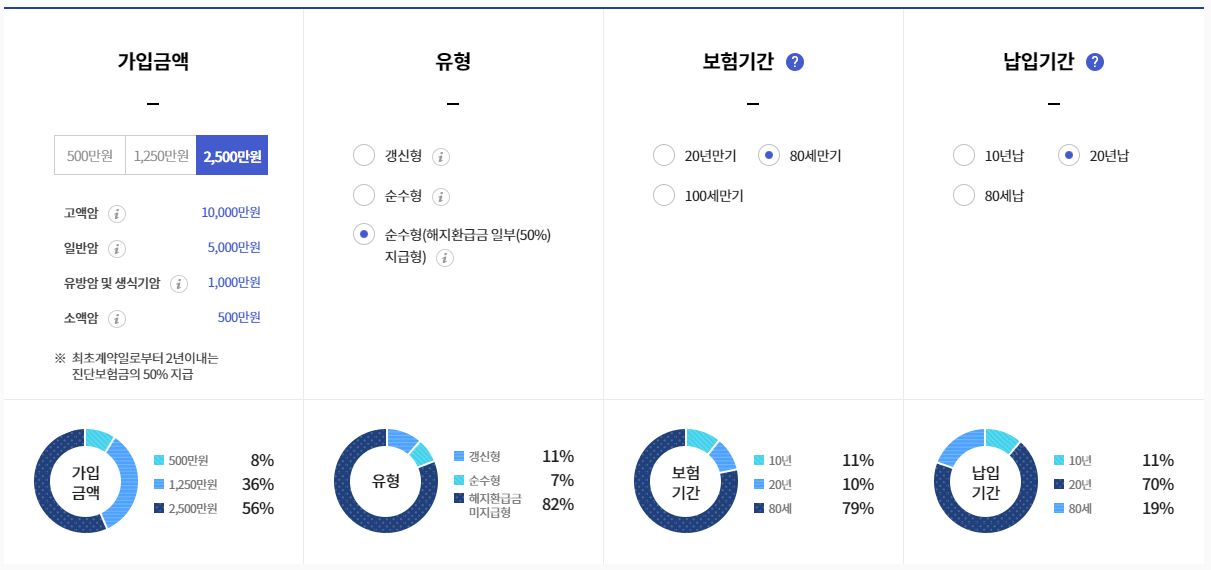Select the 500만원 amount tab
This screenshot has width=1211, height=570.
[x=90, y=155]
